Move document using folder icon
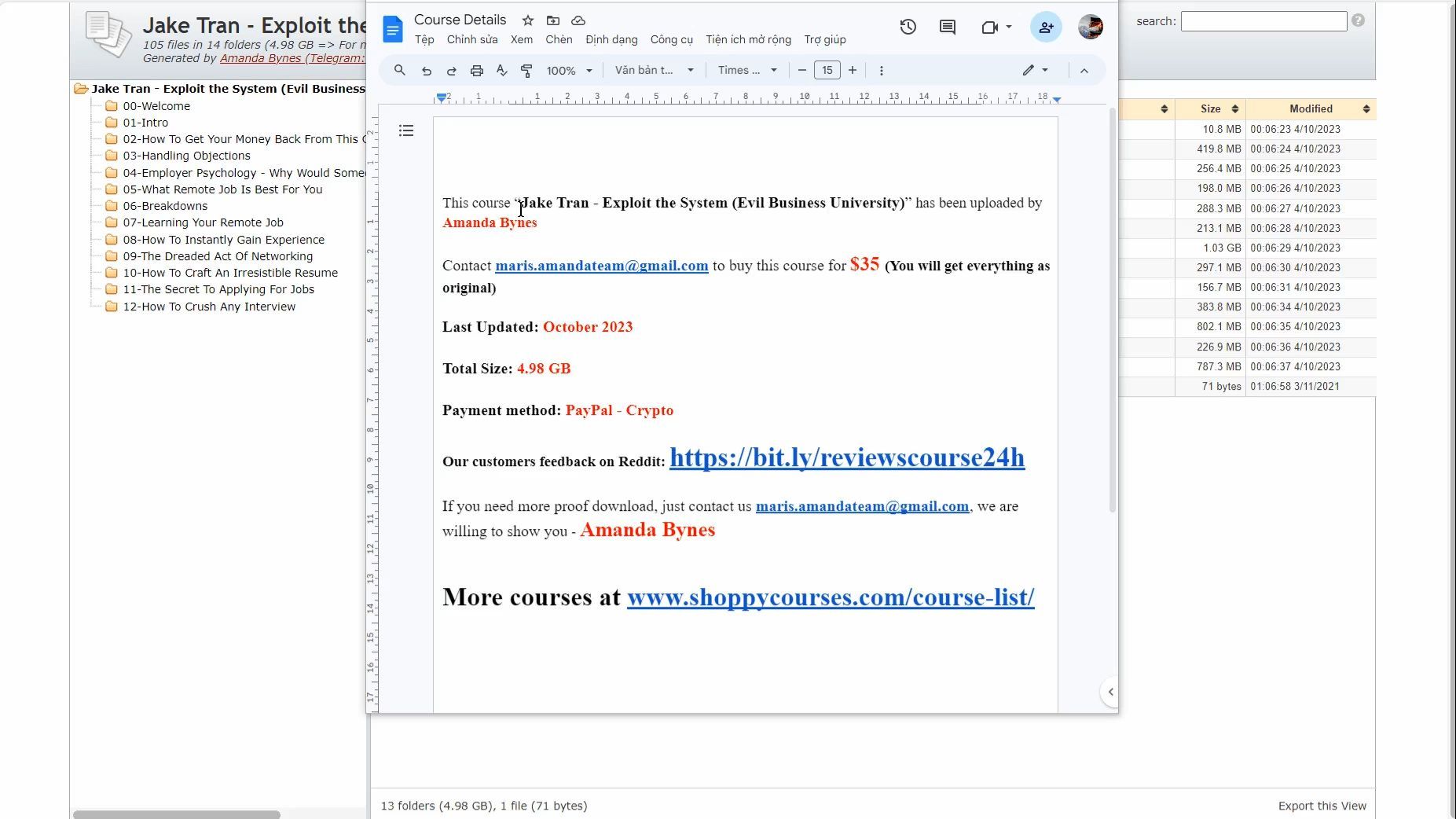The image size is (1456, 819). pos(553,20)
